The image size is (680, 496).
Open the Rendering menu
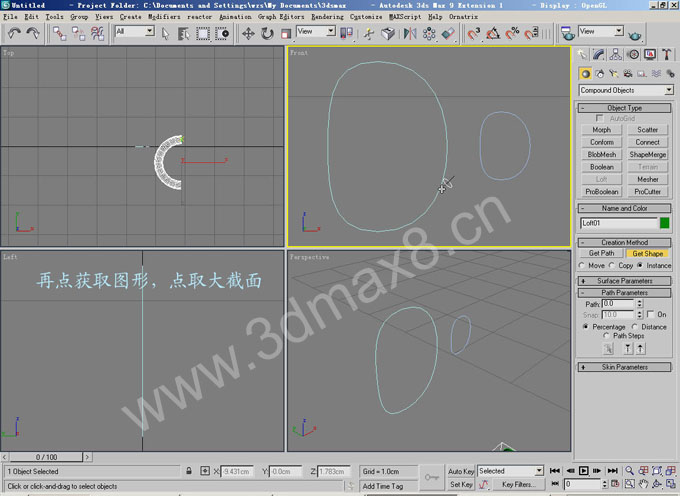(x=327, y=17)
